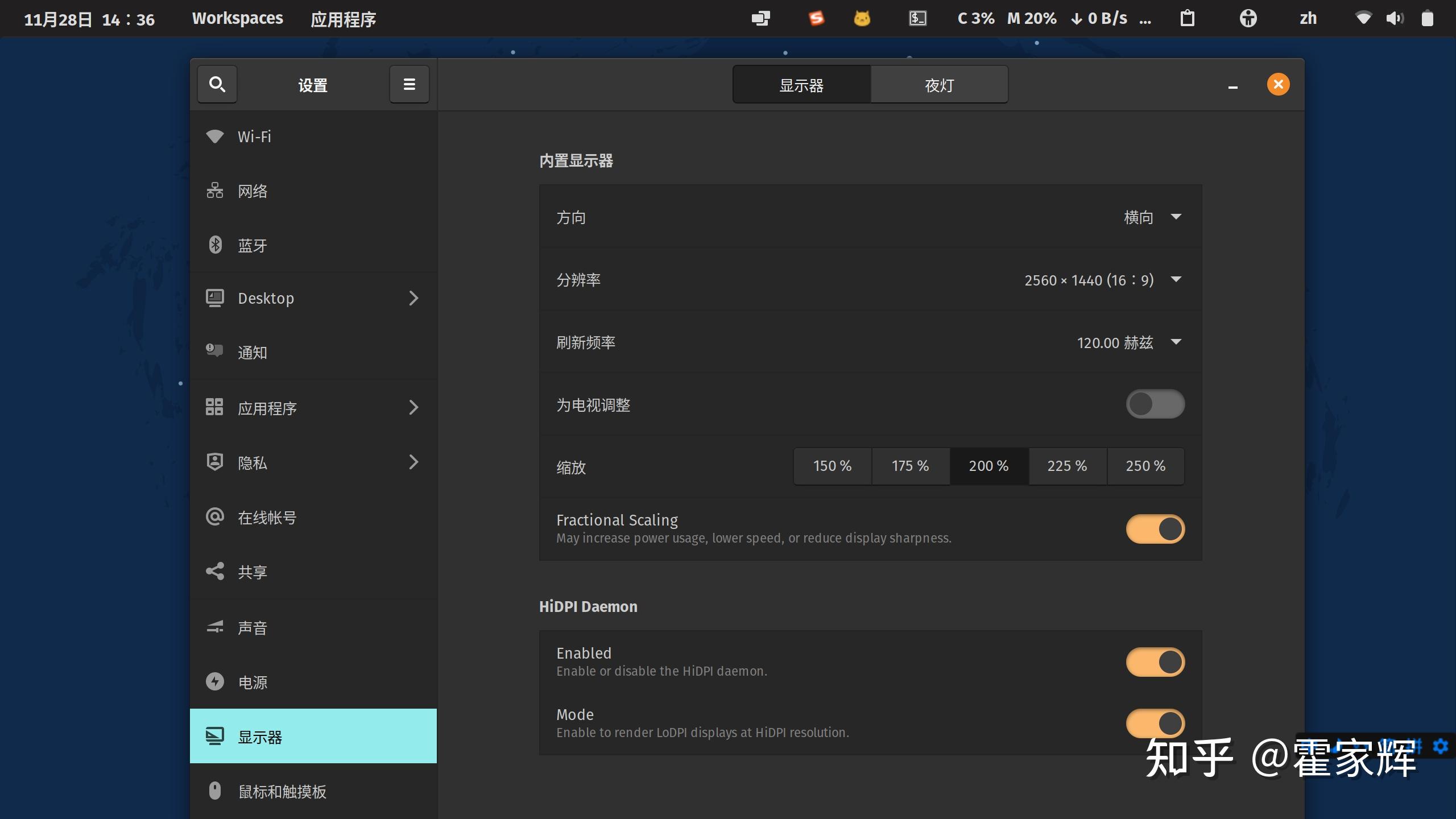Click the share icon beside 共享
The image size is (1456, 819).
tap(214, 571)
